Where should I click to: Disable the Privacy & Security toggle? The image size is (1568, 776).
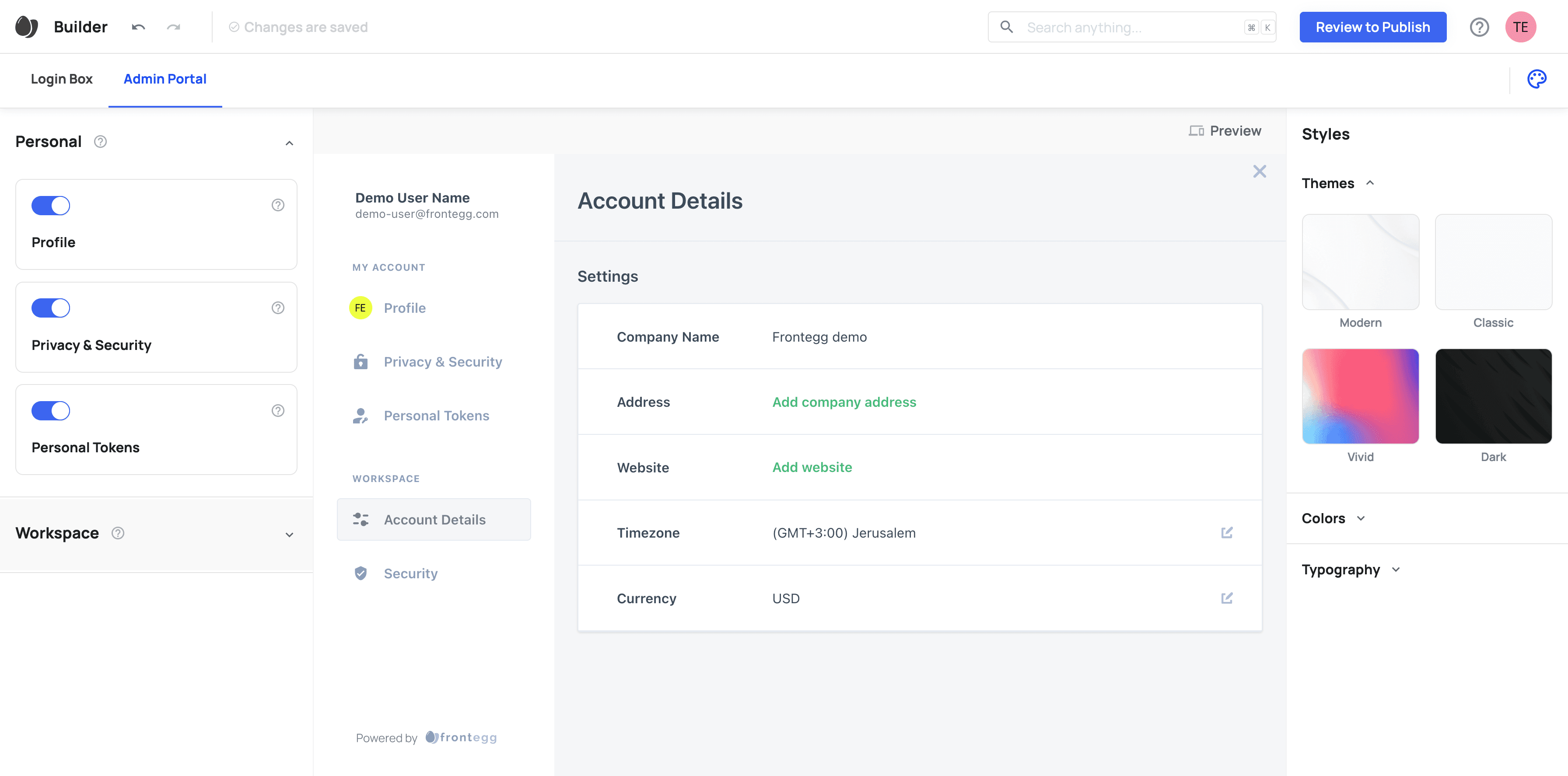(x=50, y=308)
